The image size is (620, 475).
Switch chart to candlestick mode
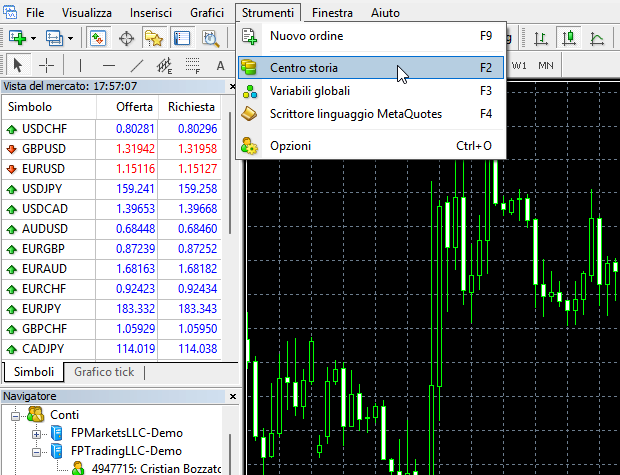coord(569,39)
